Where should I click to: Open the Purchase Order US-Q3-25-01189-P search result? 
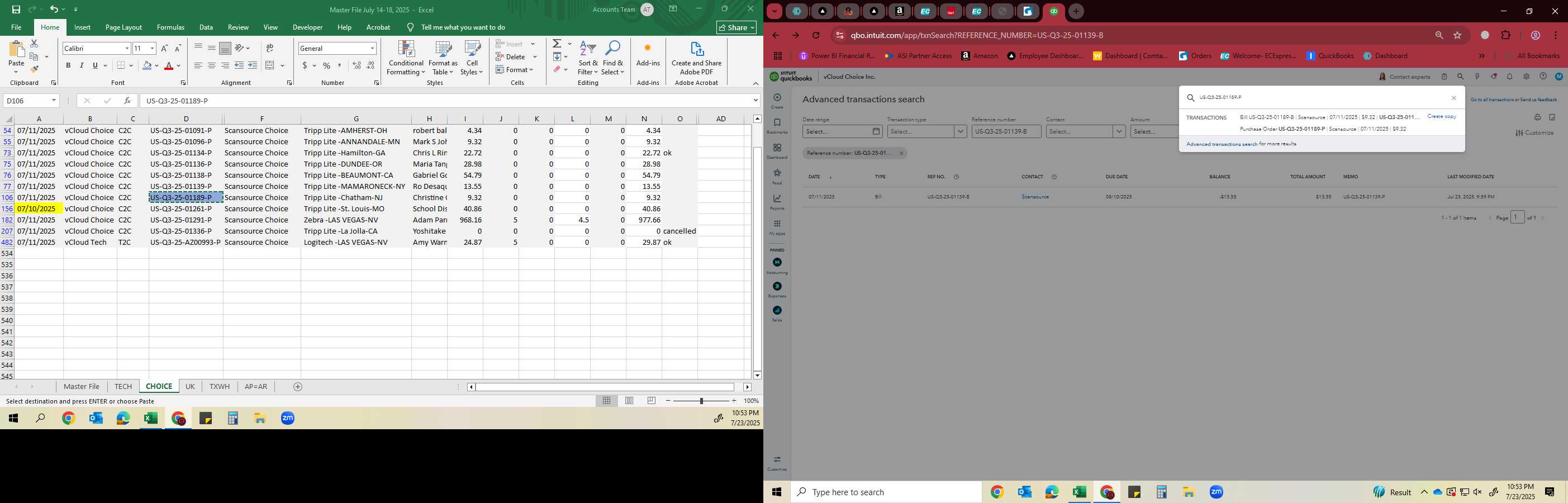[x=1323, y=129]
